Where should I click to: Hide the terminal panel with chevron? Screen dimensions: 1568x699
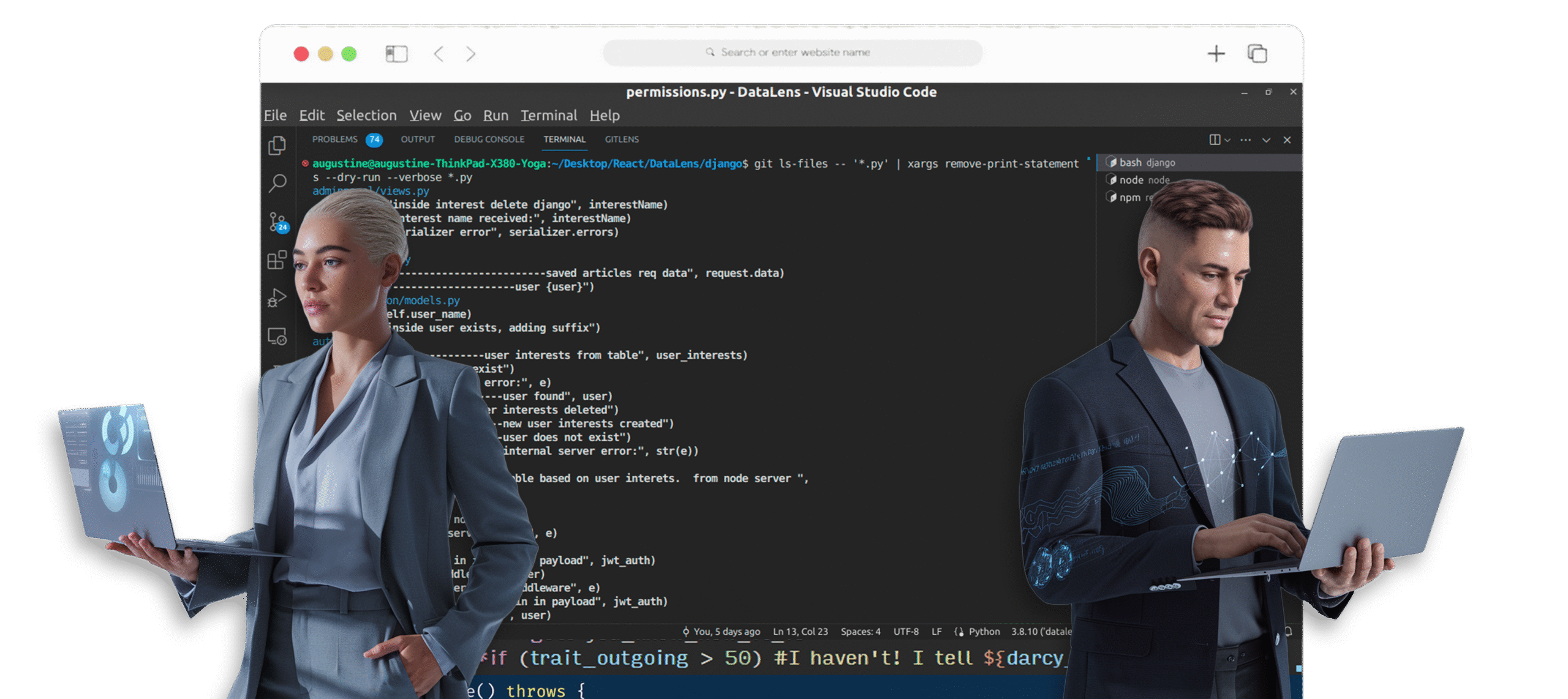coord(1266,140)
